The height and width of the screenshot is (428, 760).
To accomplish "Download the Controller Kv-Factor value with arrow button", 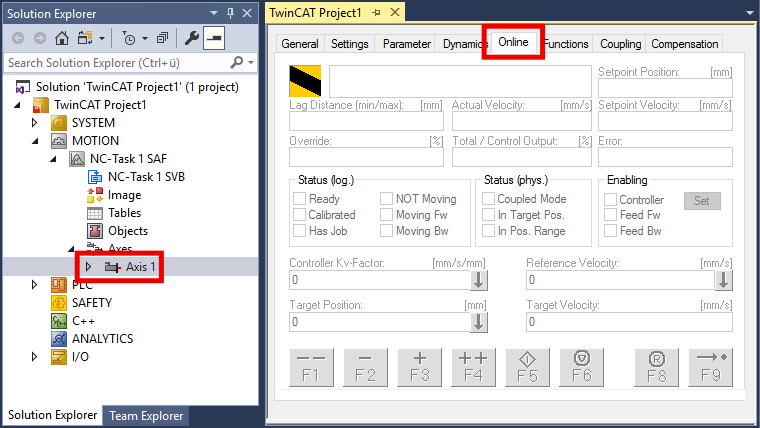I will [479, 280].
